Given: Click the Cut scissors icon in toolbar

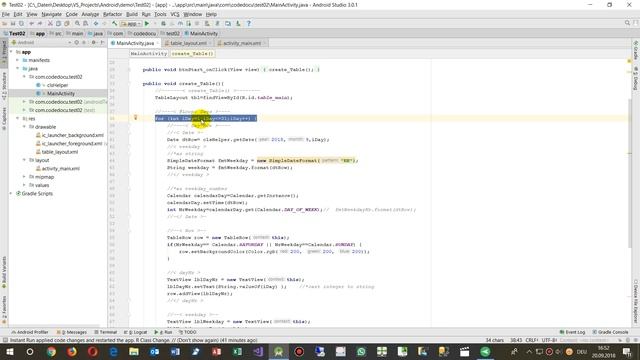Looking at the screenshot, I should 50,23.
